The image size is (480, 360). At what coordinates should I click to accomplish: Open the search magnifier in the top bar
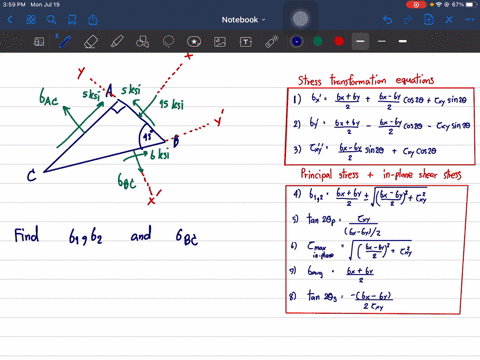51,20
